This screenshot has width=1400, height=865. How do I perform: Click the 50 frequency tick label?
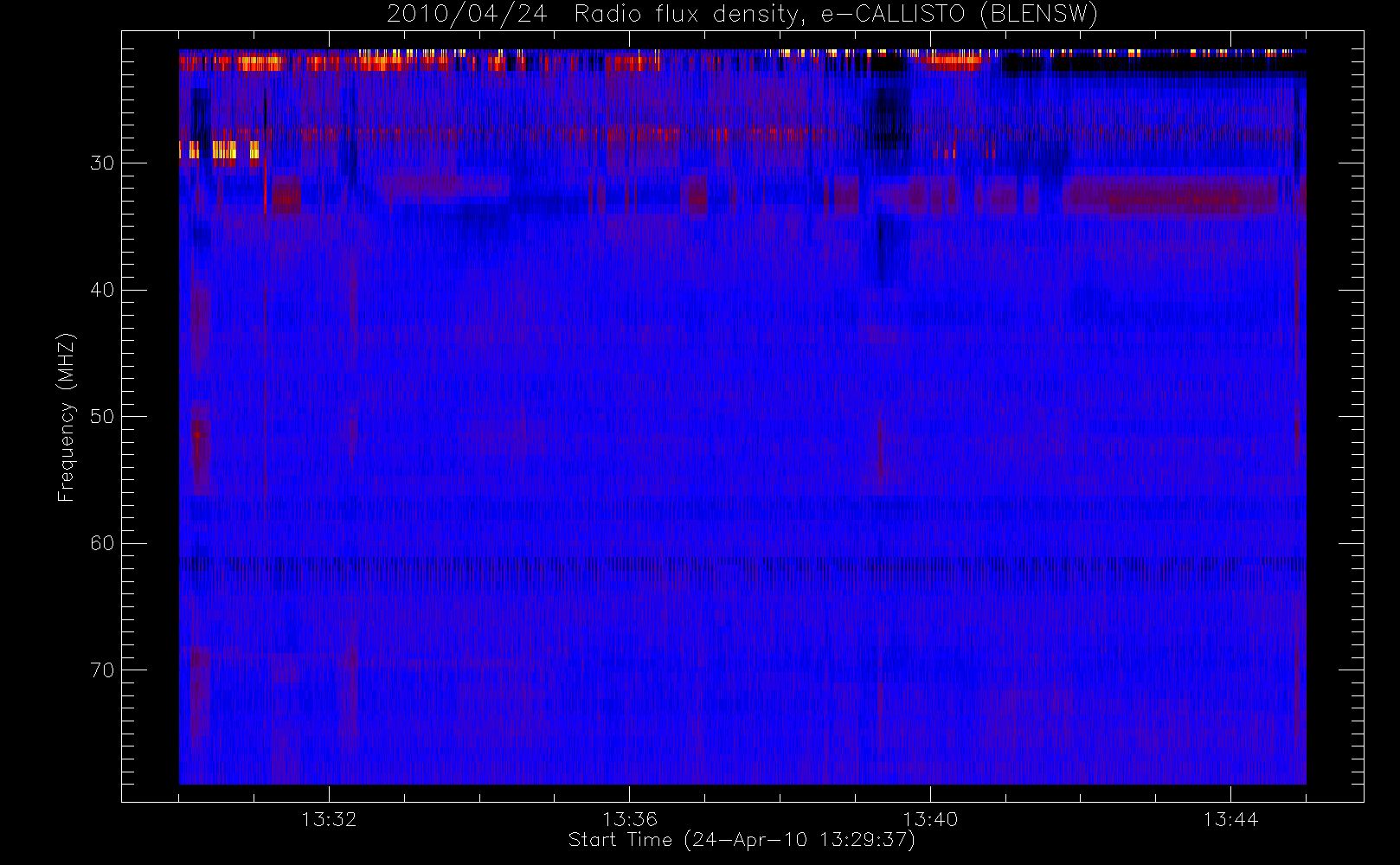102,417
